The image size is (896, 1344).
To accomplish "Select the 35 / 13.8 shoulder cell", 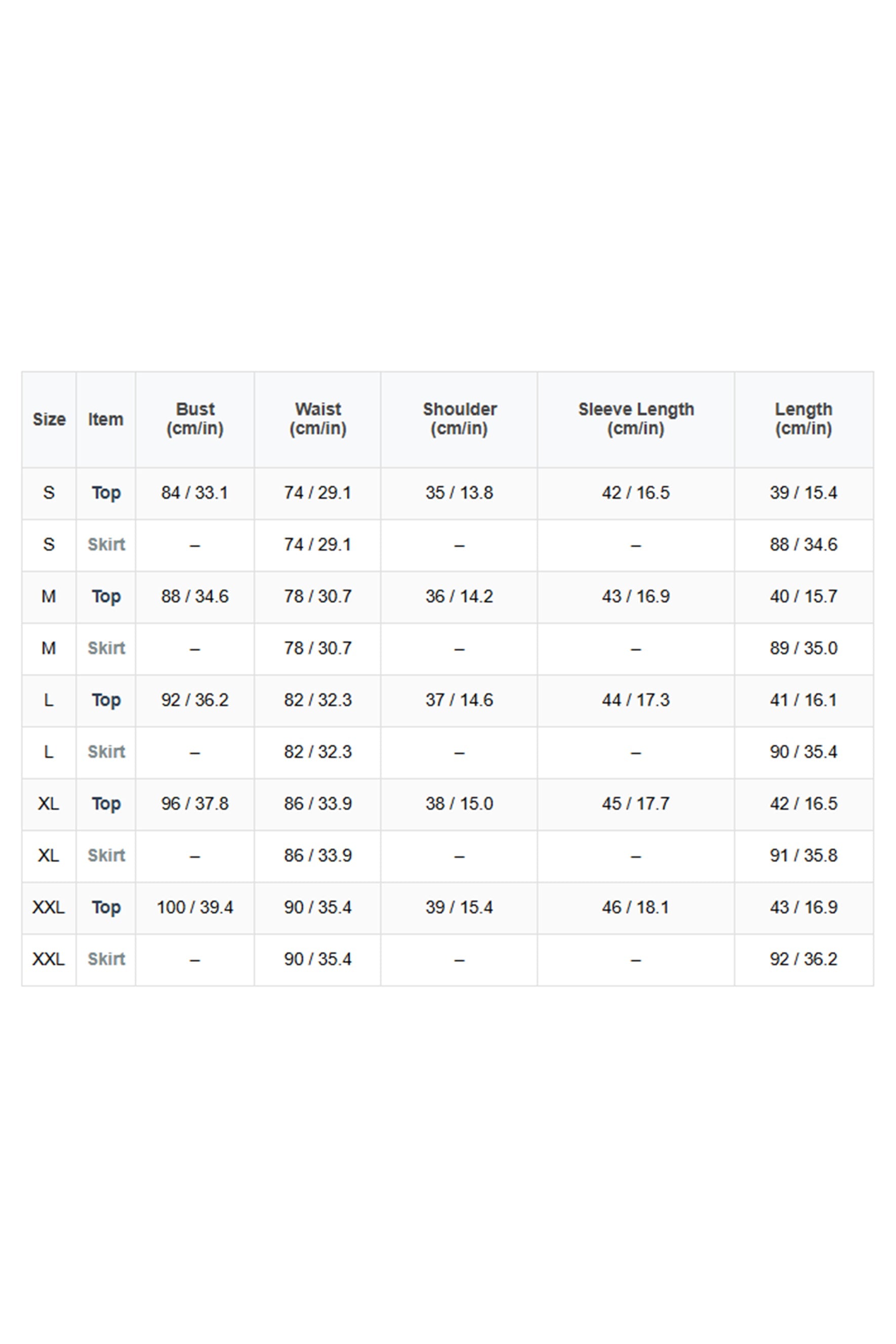I will point(459,493).
